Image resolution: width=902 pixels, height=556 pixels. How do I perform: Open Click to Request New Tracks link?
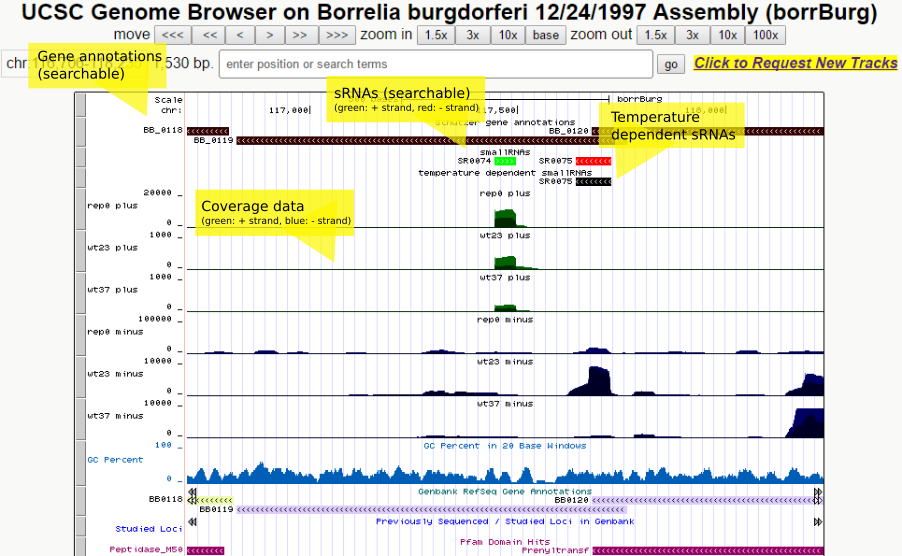795,63
